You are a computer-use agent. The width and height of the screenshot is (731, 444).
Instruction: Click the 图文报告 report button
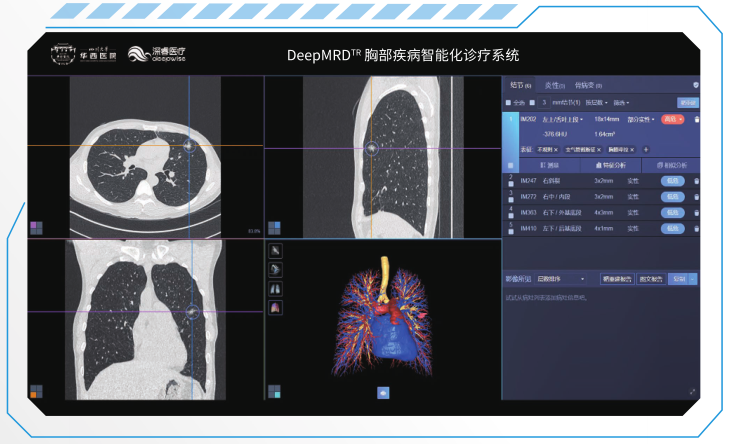[651, 279]
